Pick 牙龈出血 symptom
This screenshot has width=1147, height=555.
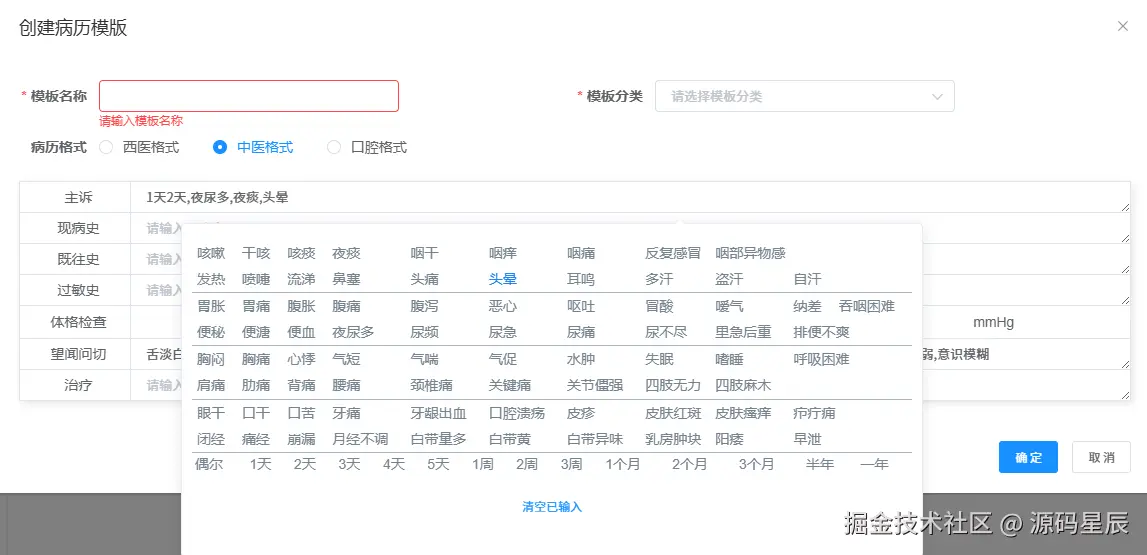pos(439,413)
